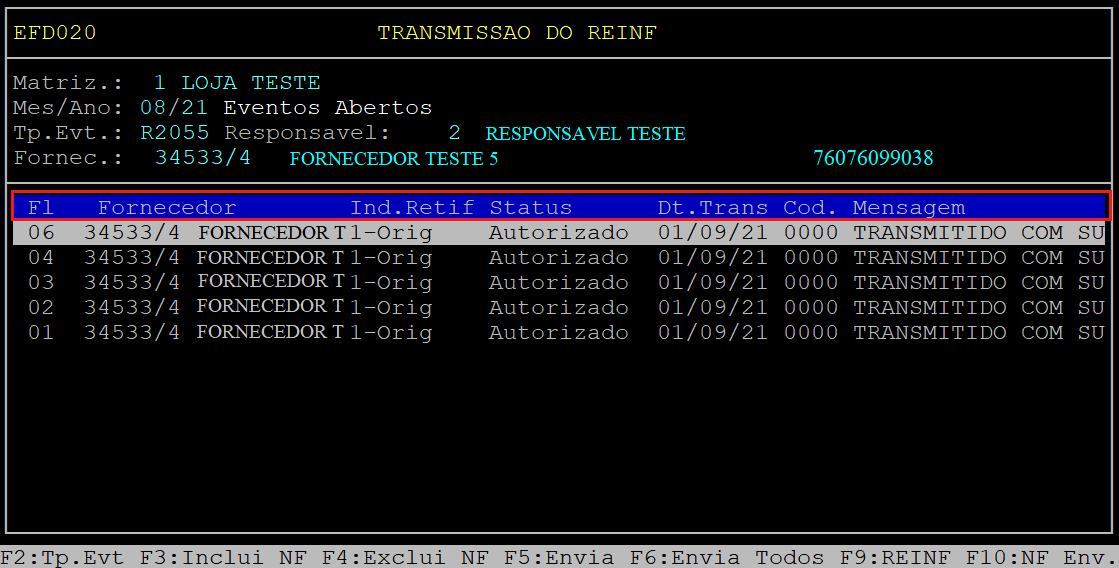Select the row with Fl 06
Screen dimensions: 1119x568
pos(558,233)
